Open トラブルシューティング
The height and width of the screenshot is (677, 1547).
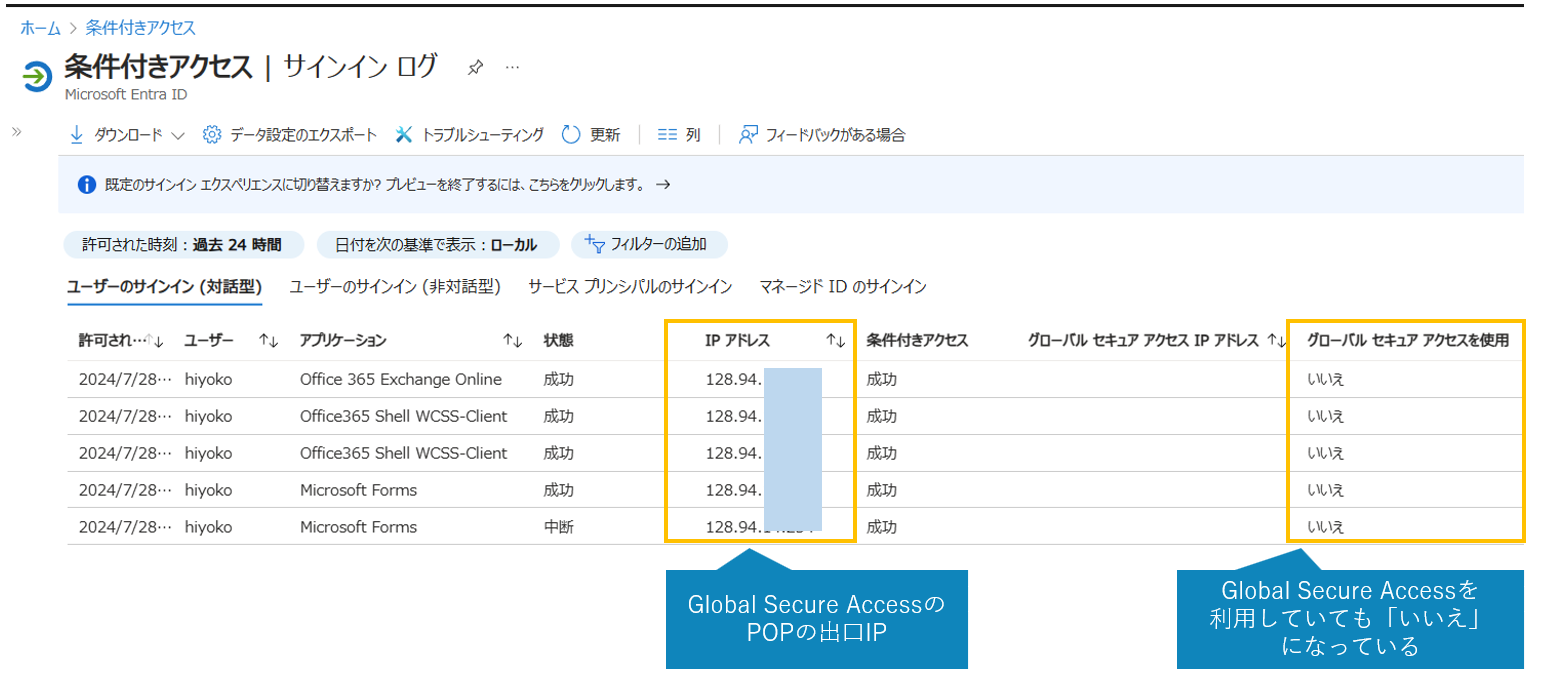click(482, 134)
